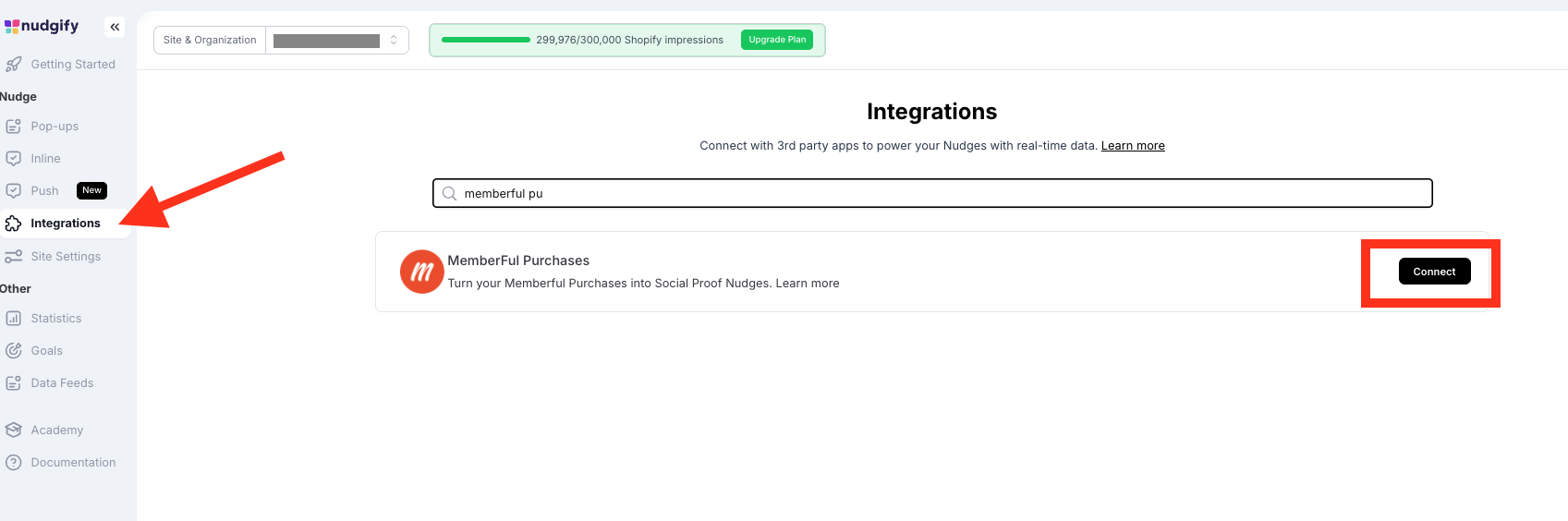Connect MemberFul Purchases integration
The image size is (1568, 521).
[x=1434, y=272]
